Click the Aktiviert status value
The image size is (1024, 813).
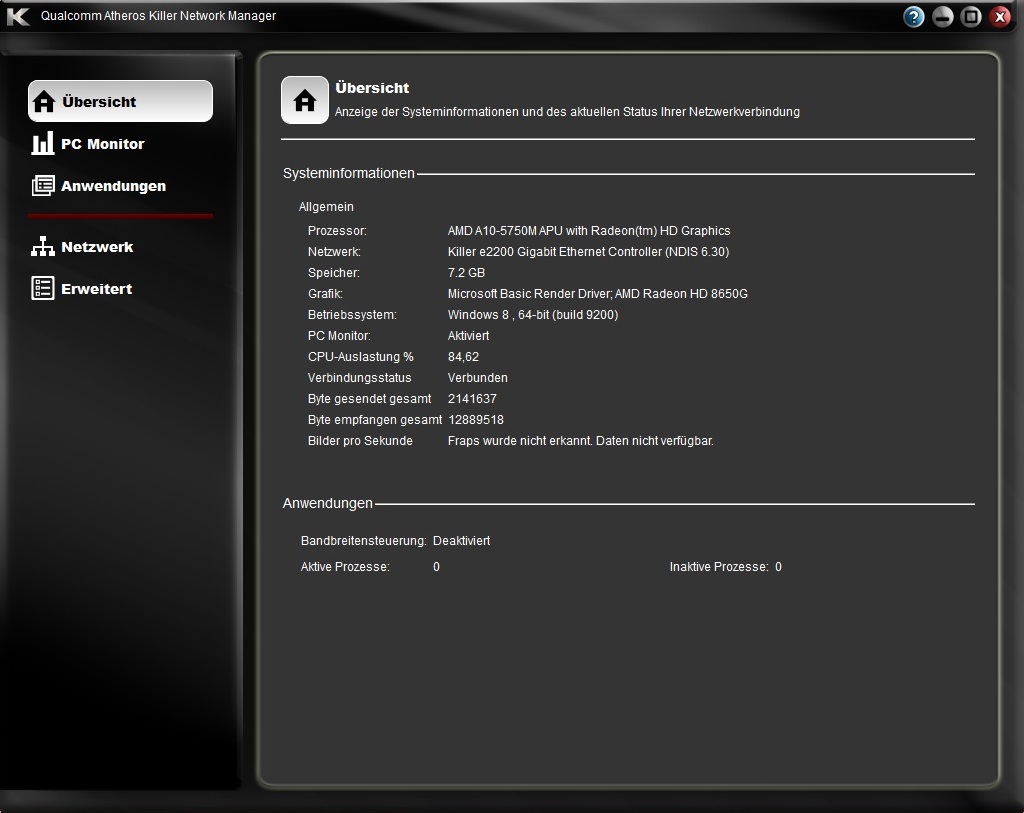(468, 335)
